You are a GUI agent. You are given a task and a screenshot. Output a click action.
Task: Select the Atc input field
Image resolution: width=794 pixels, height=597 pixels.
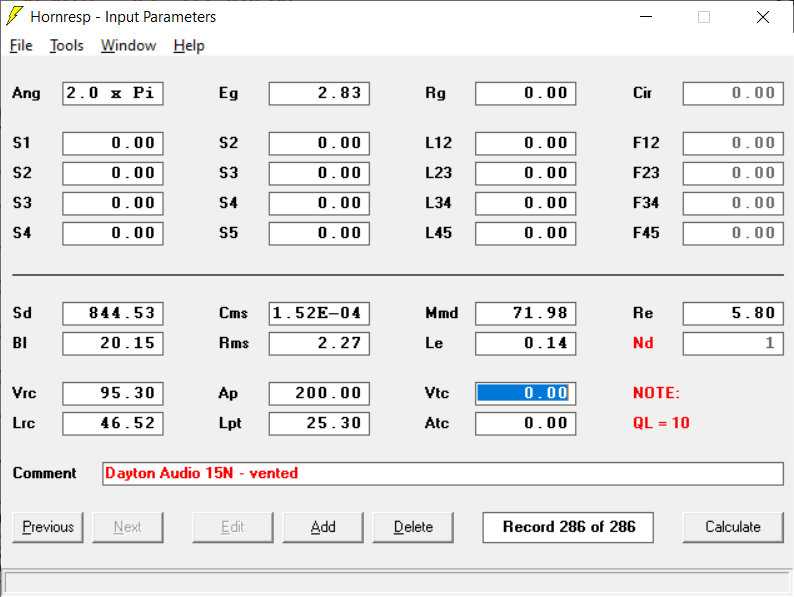(526, 423)
